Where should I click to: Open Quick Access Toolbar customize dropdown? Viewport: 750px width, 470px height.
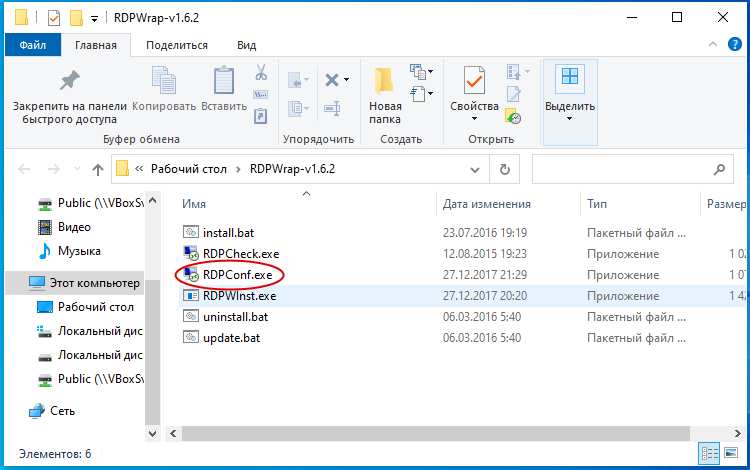(95, 19)
